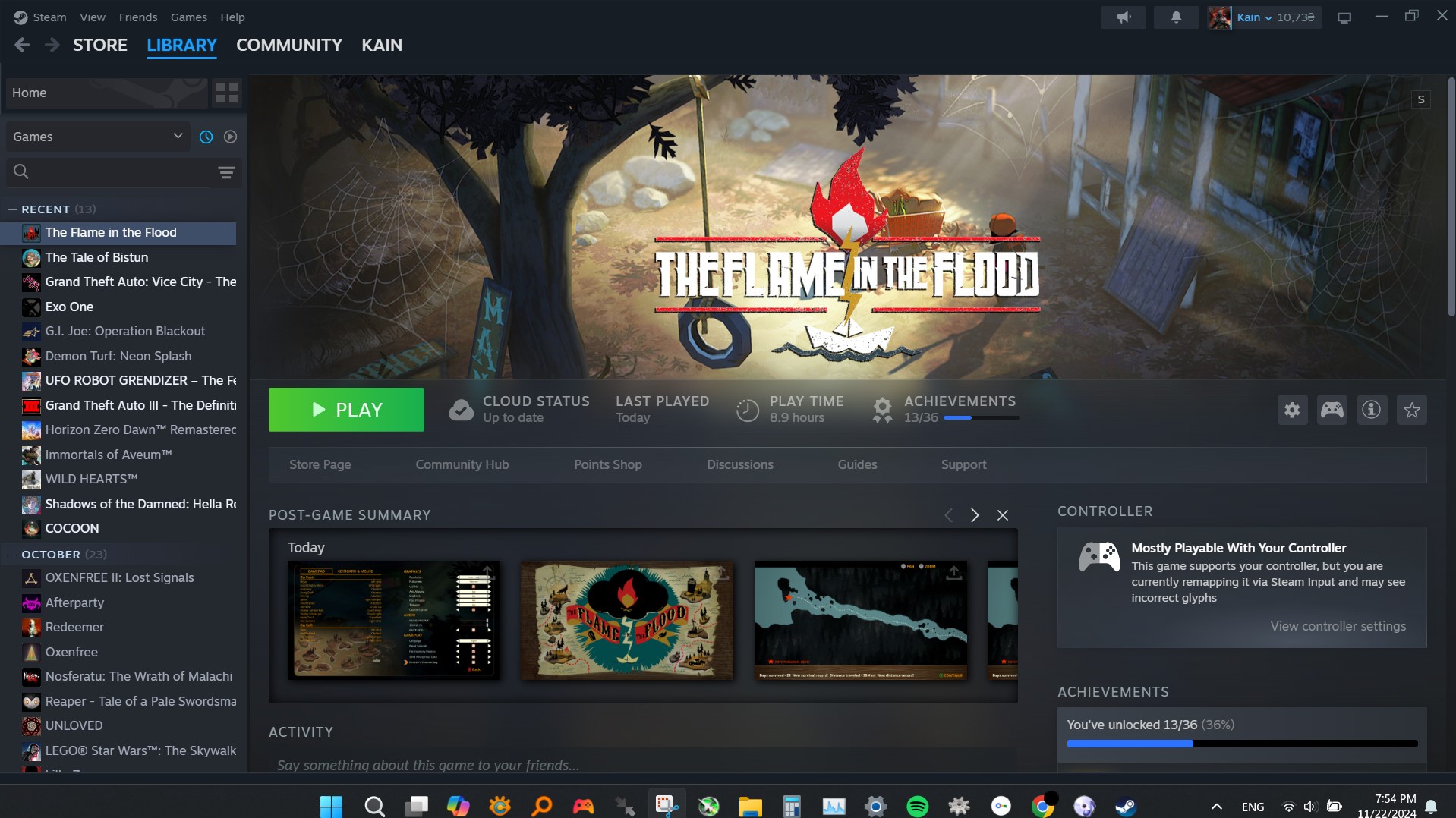
Task: Go forward with the right arrow
Action: tap(52, 46)
